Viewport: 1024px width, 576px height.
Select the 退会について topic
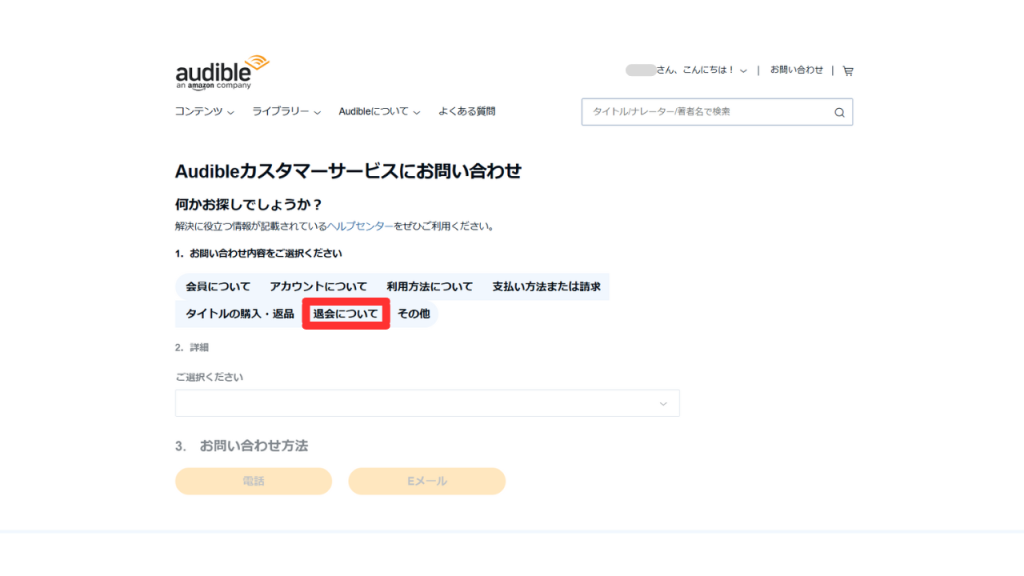click(x=345, y=314)
